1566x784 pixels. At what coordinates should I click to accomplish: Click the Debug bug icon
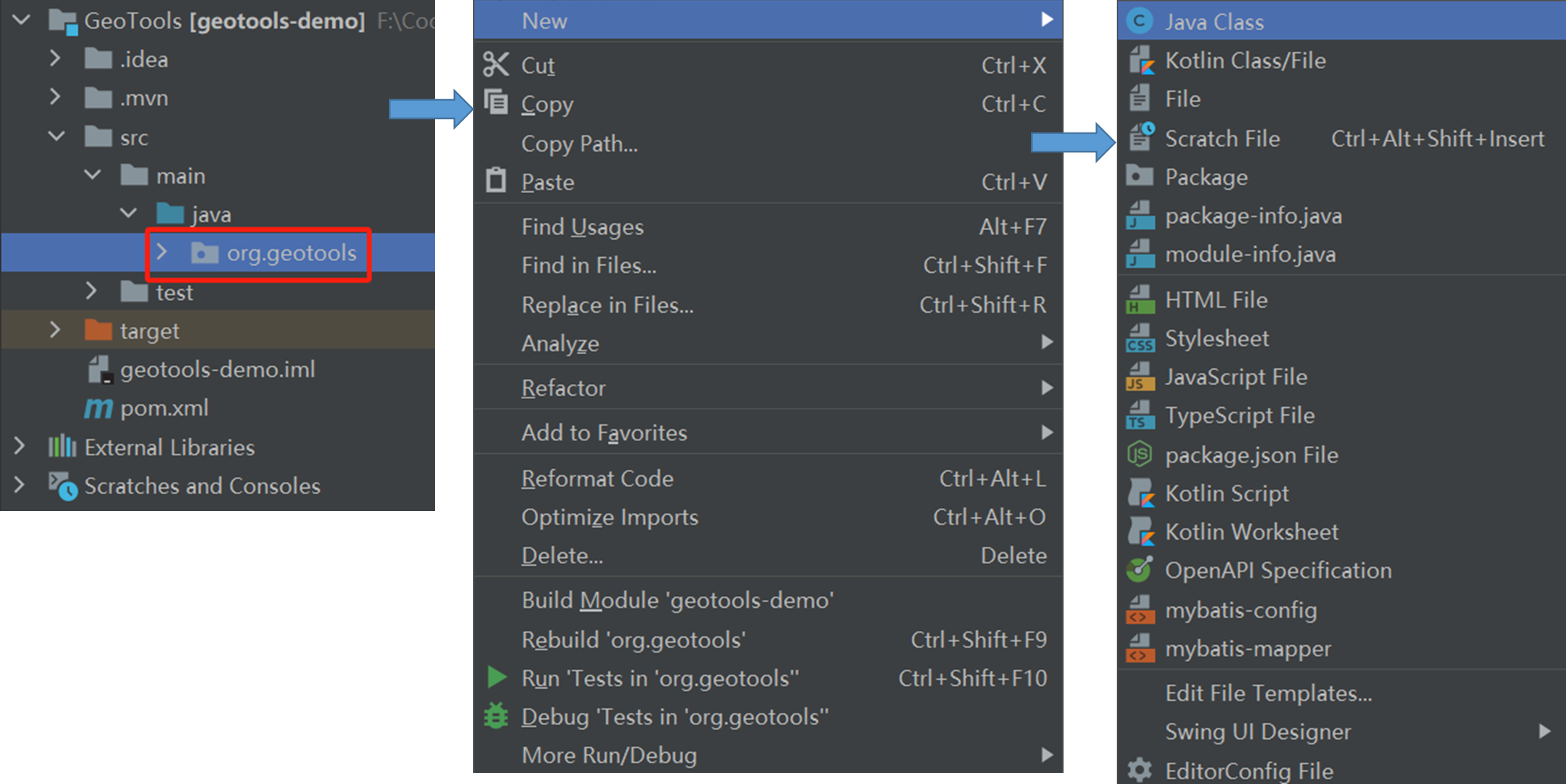[496, 716]
